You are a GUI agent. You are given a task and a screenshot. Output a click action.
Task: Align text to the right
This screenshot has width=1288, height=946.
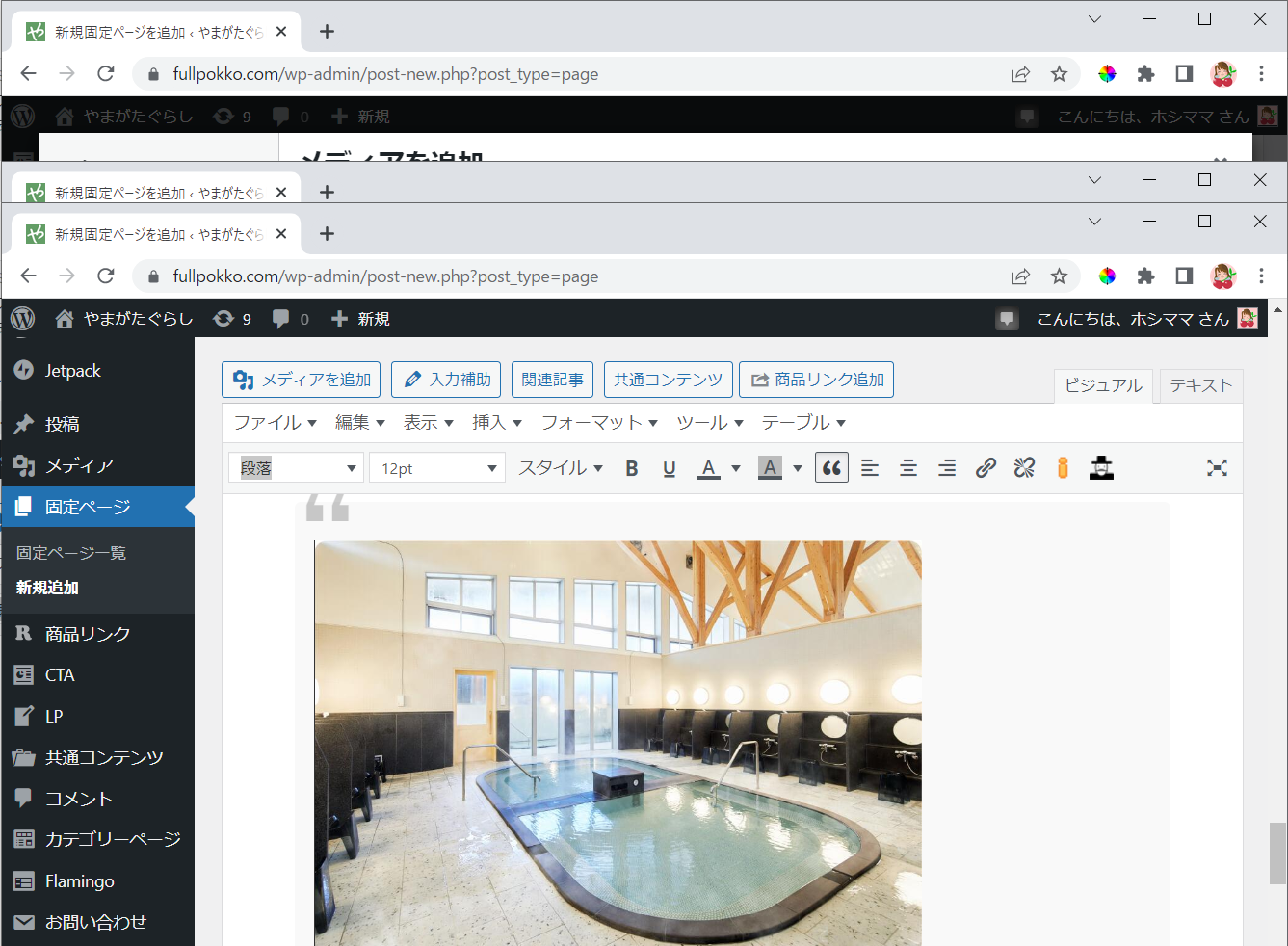[x=947, y=468]
